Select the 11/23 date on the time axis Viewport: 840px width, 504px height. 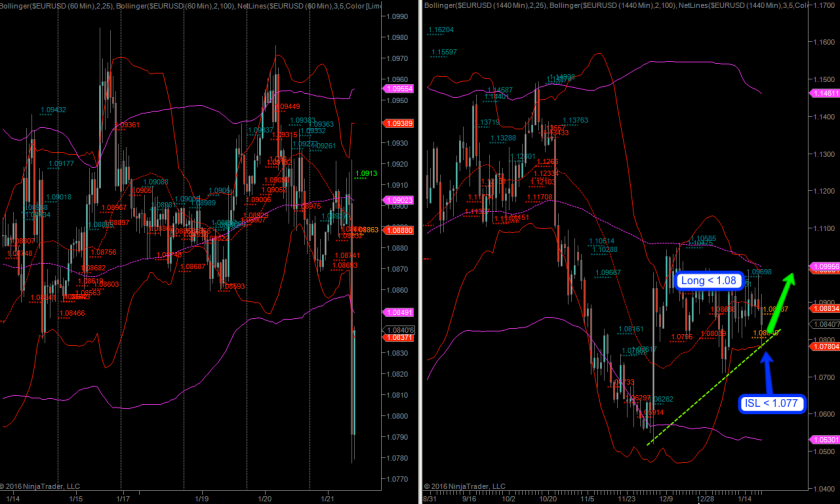click(627, 499)
